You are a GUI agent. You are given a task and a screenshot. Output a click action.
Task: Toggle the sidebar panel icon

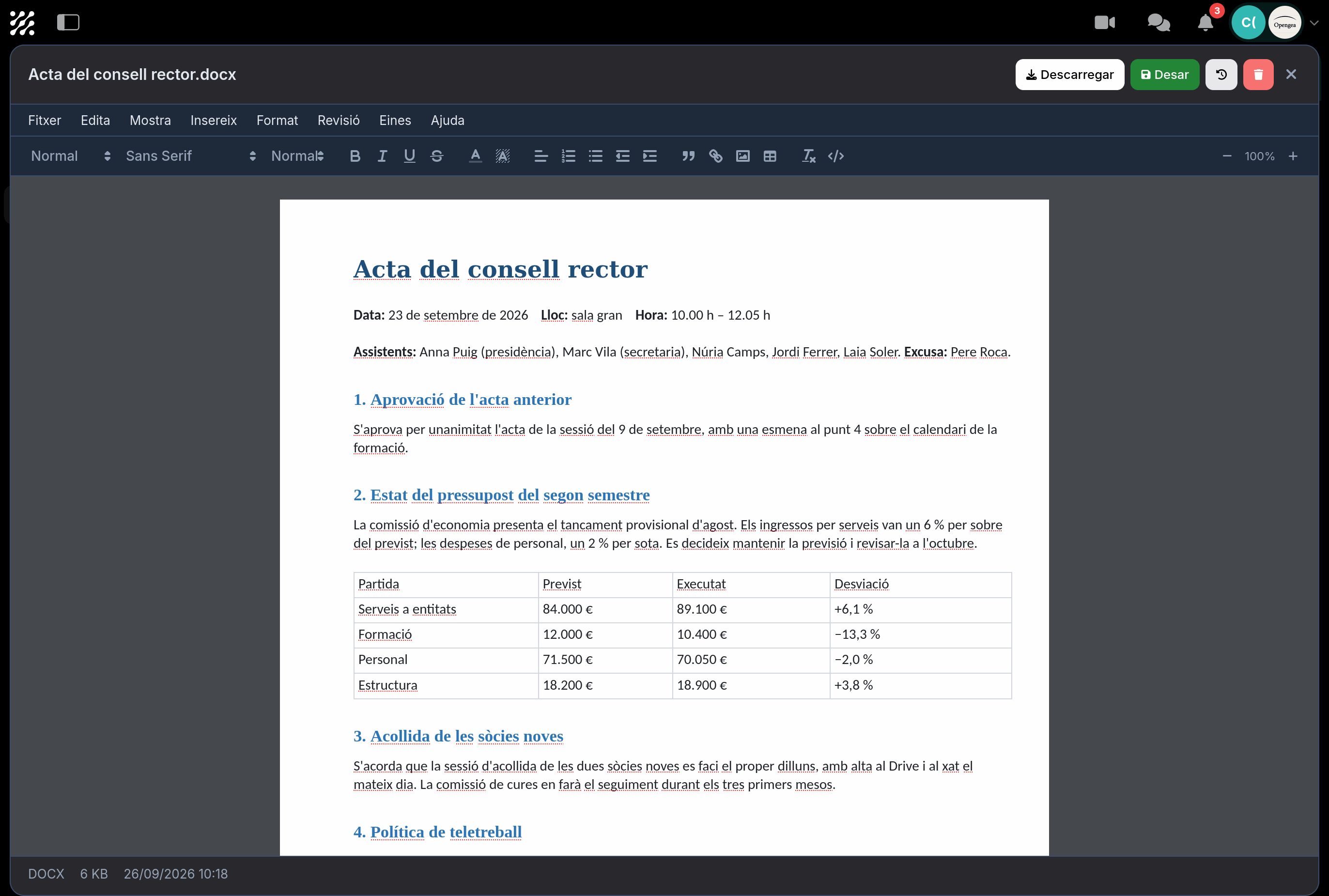68,22
